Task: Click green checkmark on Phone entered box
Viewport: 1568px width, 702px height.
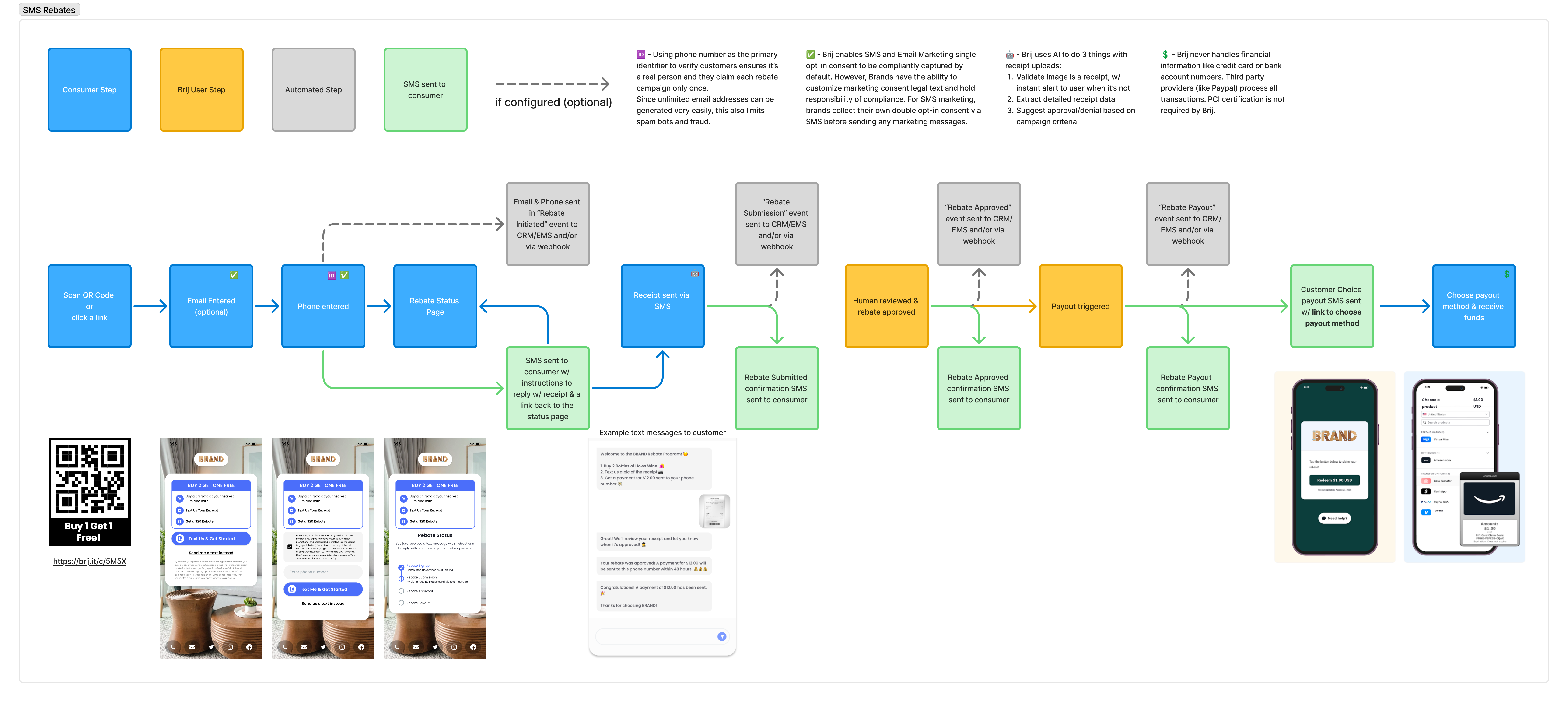Action: tap(345, 275)
